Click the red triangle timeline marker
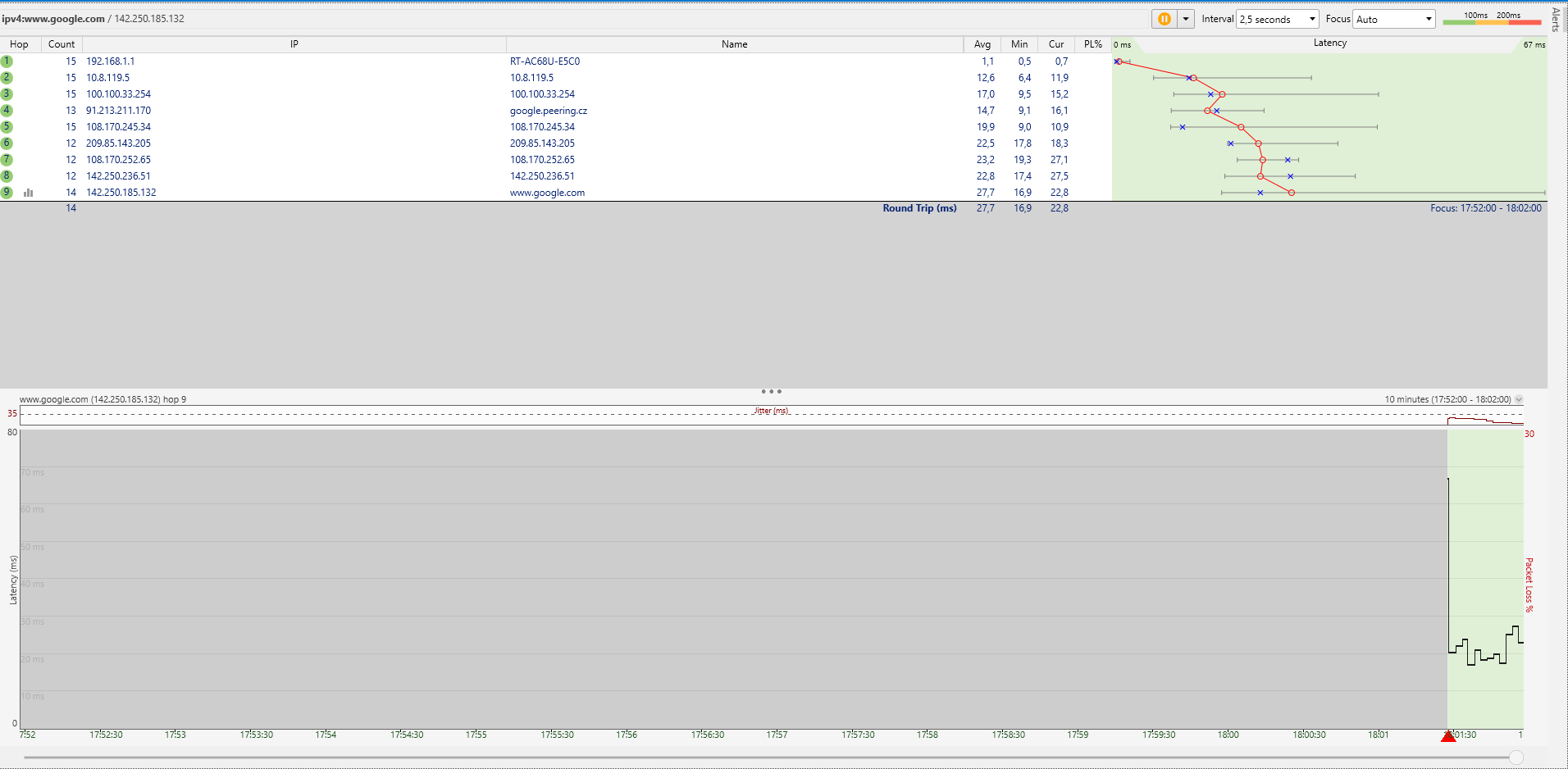1568x769 pixels. 1448,736
